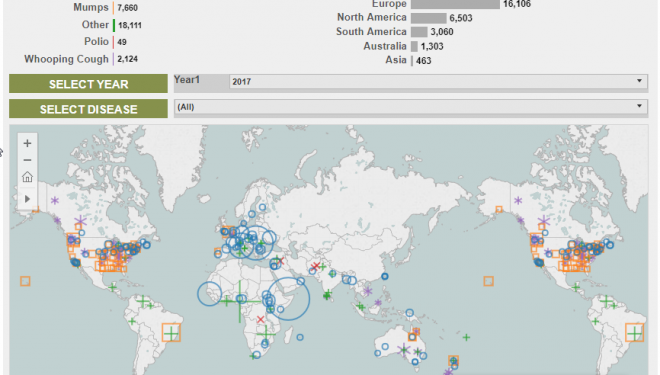Image resolution: width=660 pixels, height=375 pixels.
Task: Click the Australia bar showing 1,303
Action: [414, 46]
